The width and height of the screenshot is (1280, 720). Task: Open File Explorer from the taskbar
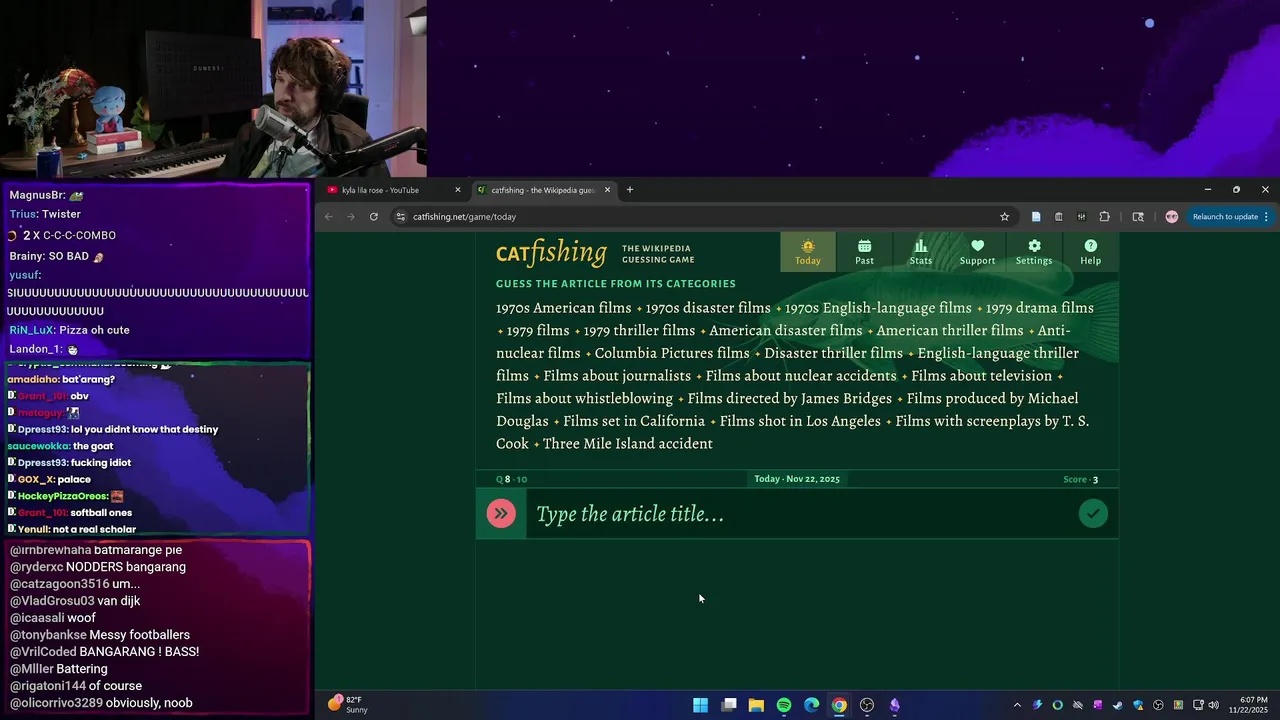pos(757,705)
